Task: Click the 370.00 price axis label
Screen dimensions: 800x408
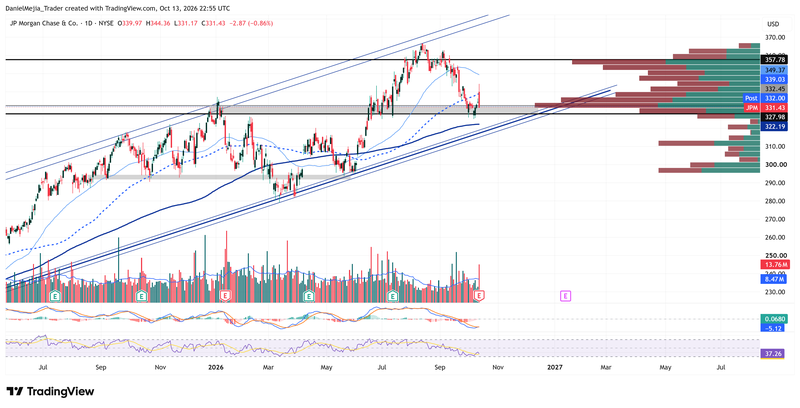Action: [774, 37]
